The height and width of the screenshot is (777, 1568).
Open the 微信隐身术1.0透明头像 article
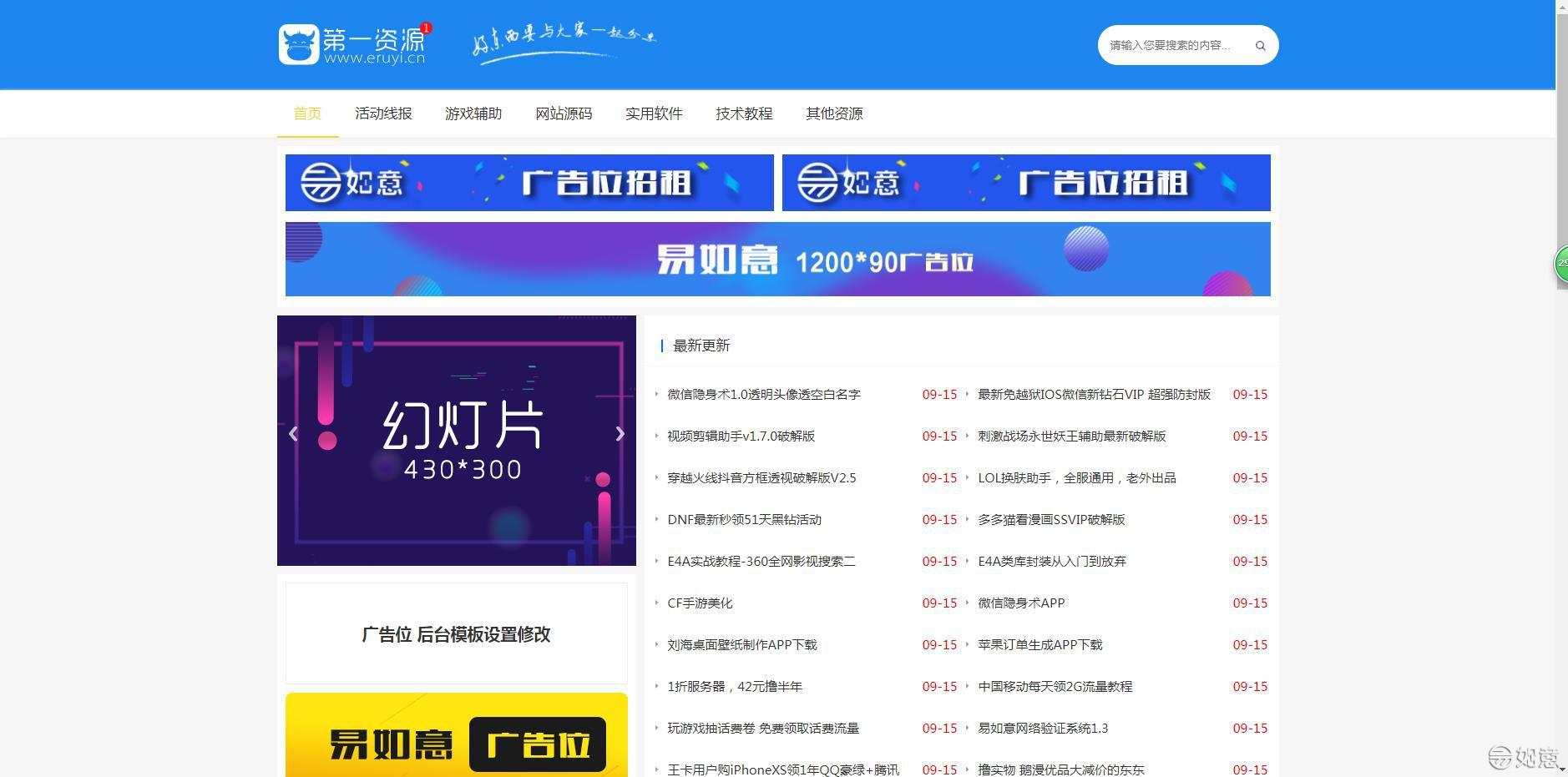click(764, 395)
